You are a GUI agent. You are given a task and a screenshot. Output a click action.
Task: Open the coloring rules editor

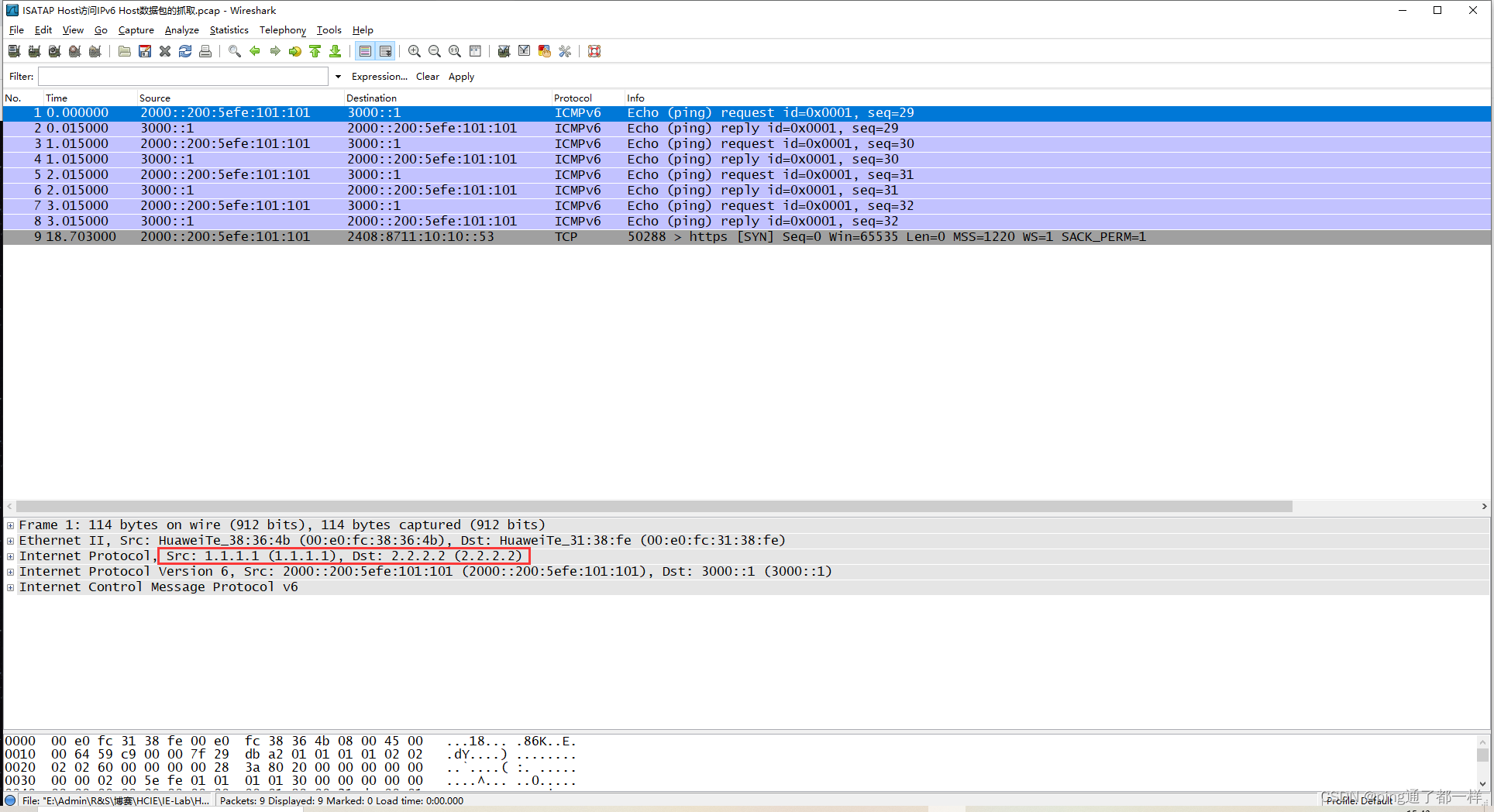[x=544, y=51]
